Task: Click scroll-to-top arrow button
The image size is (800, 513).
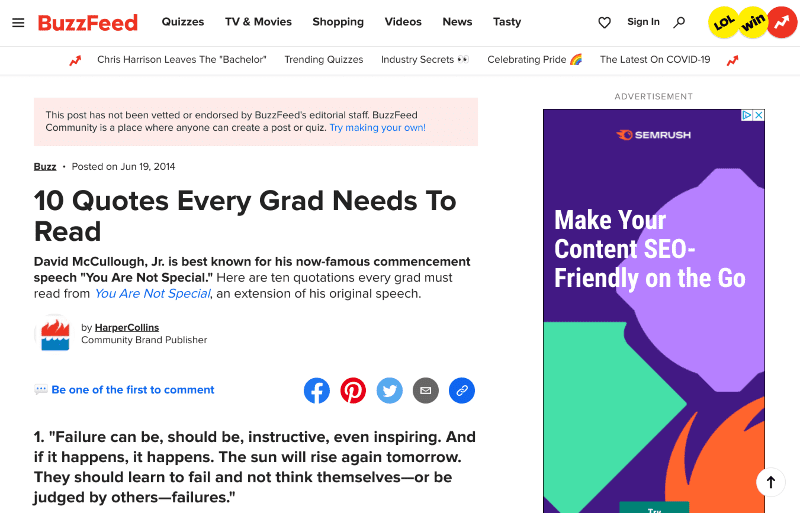Action: tap(770, 482)
